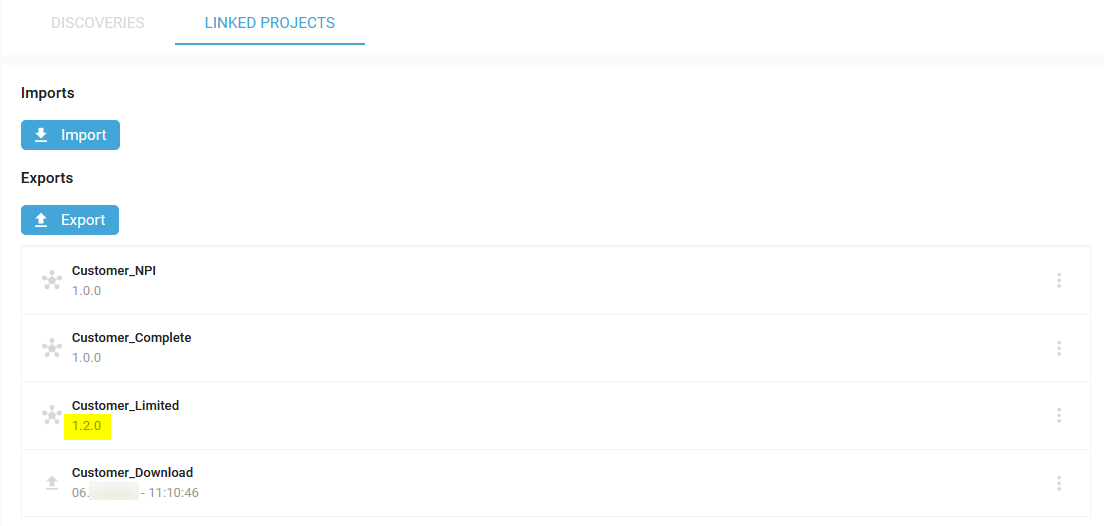Click the linked project icon beside Customer_NPI
The image size is (1104, 526).
[x=51, y=280]
